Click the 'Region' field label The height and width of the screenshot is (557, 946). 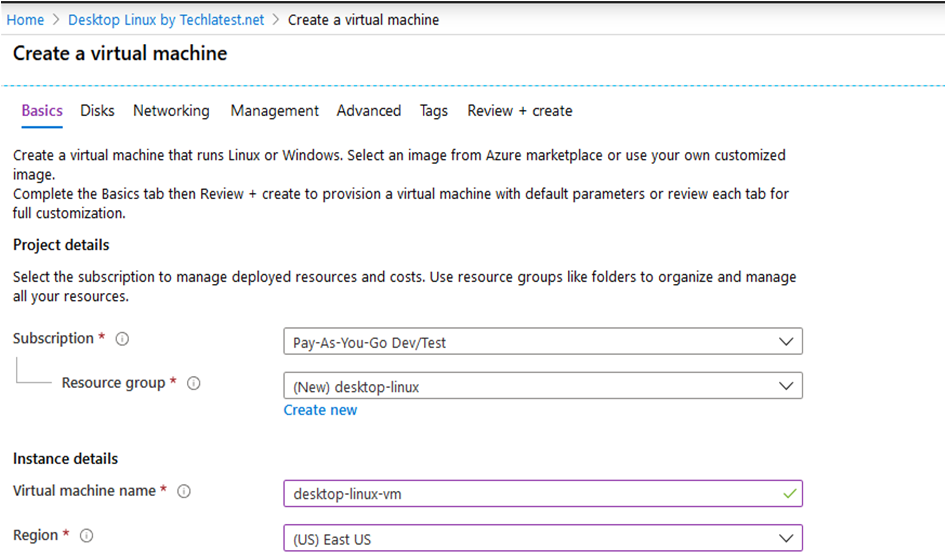tap(36, 535)
